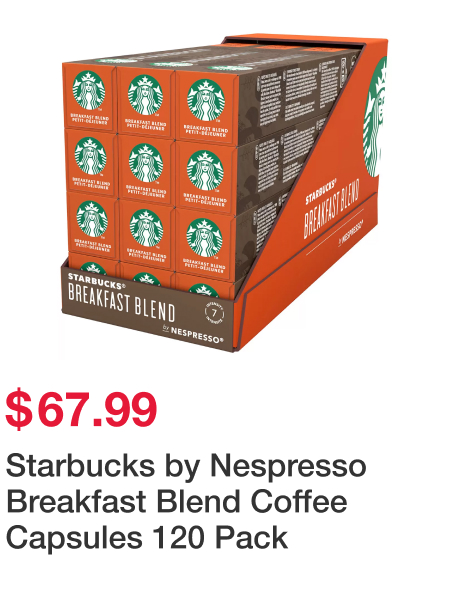Click the red $67.99 price
The width and height of the screenshot is (450, 600).
tap(81, 409)
